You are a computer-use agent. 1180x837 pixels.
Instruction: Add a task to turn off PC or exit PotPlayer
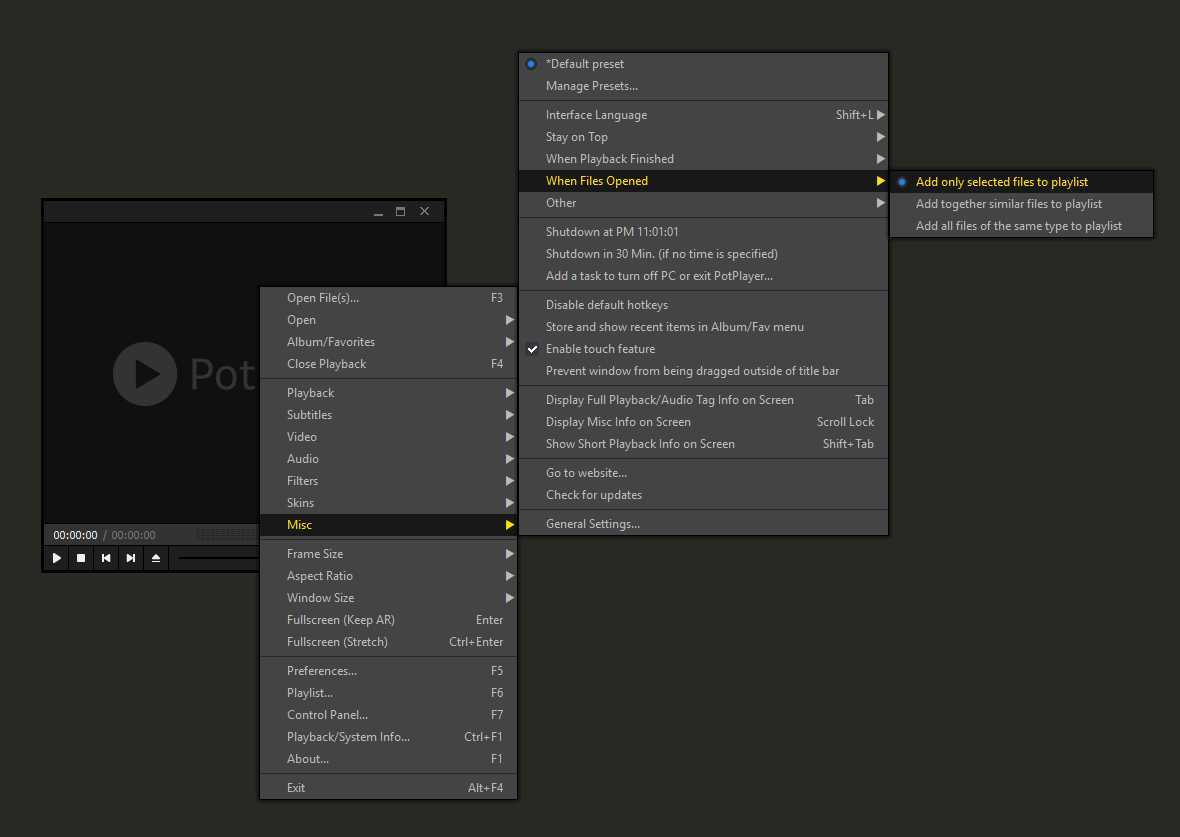704,275
